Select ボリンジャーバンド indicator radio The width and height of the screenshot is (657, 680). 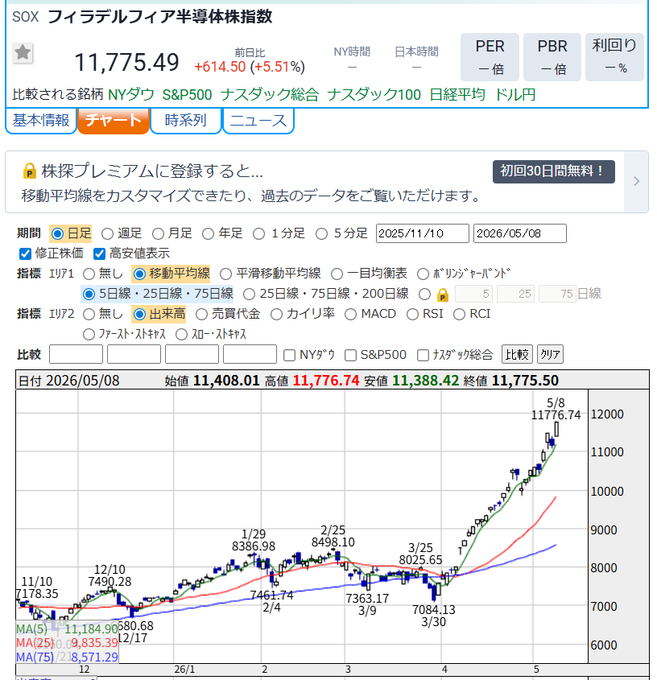(423, 274)
